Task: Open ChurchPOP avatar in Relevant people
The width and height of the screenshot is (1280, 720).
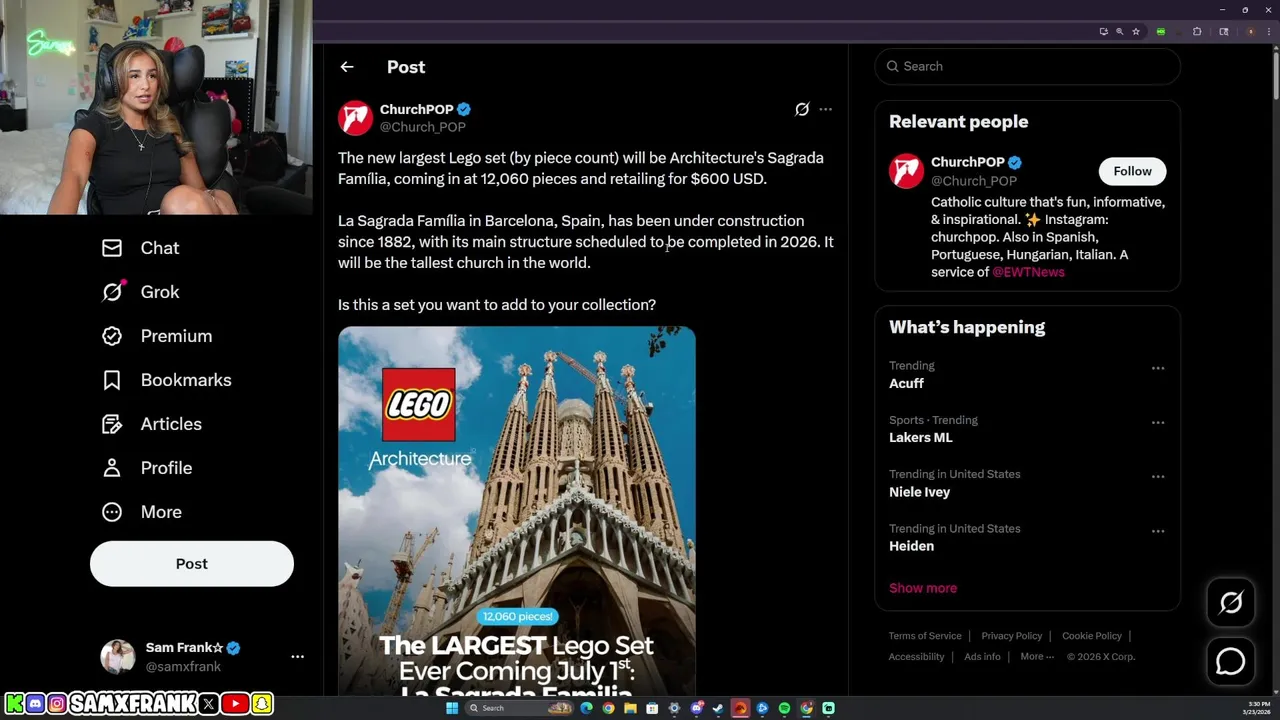Action: point(906,171)
